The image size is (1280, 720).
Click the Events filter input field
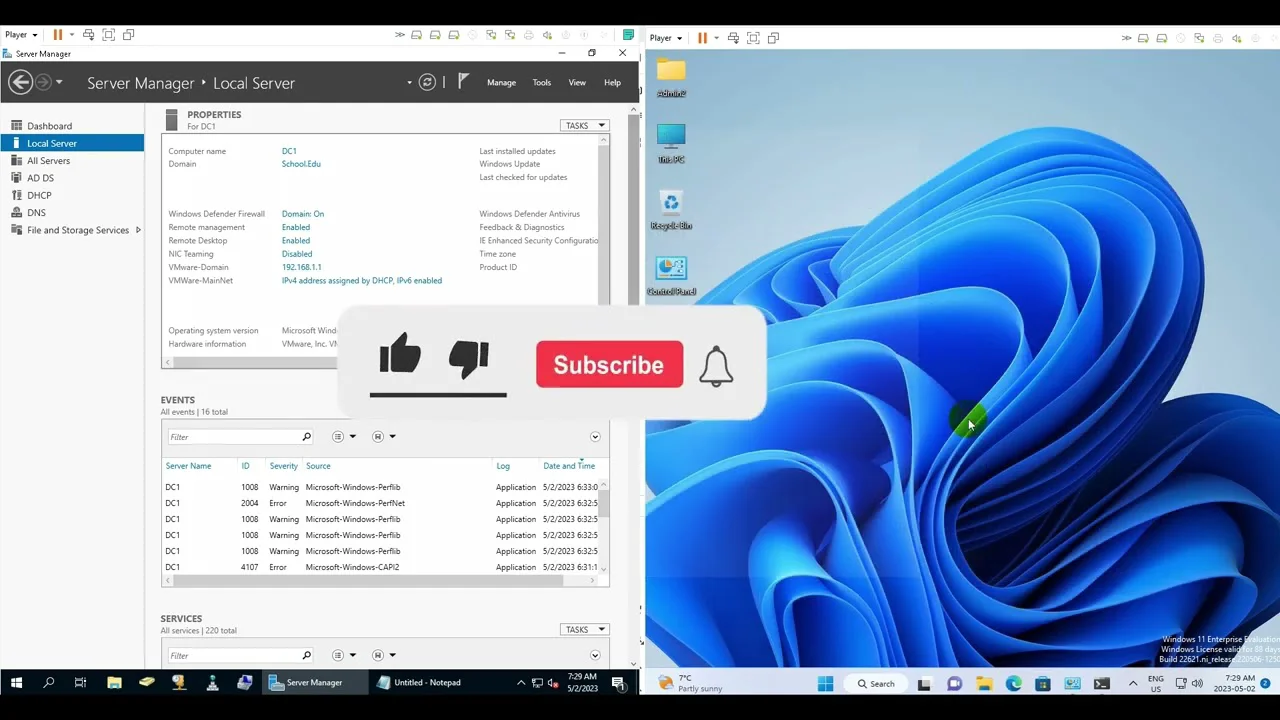[233, 437]
